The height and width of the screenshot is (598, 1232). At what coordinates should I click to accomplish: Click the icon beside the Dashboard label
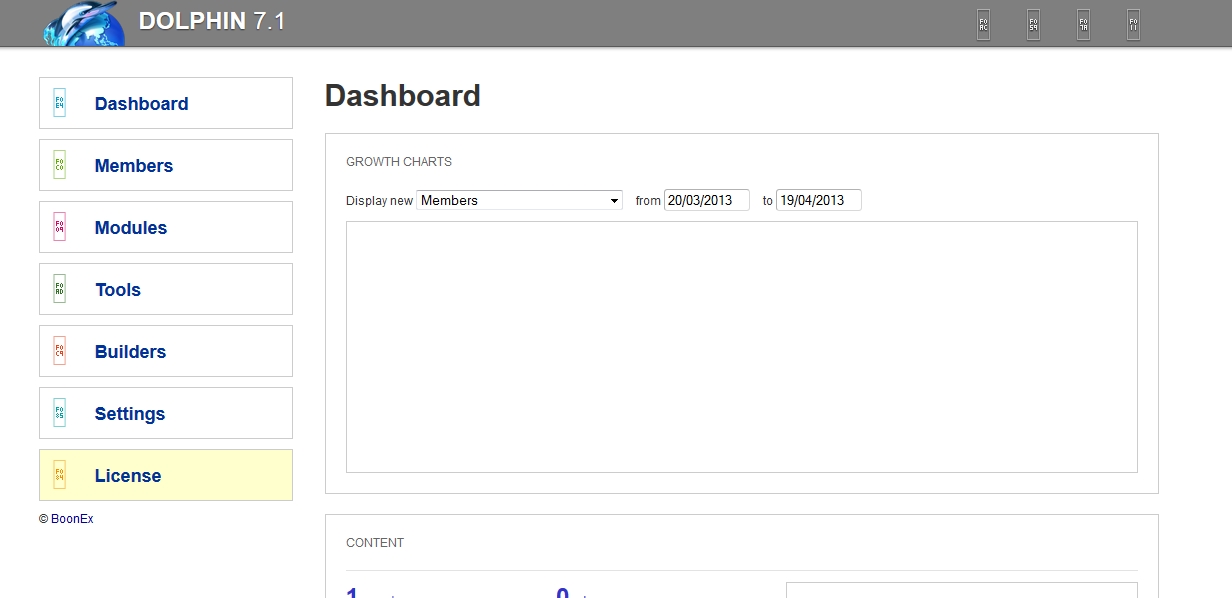59,103
